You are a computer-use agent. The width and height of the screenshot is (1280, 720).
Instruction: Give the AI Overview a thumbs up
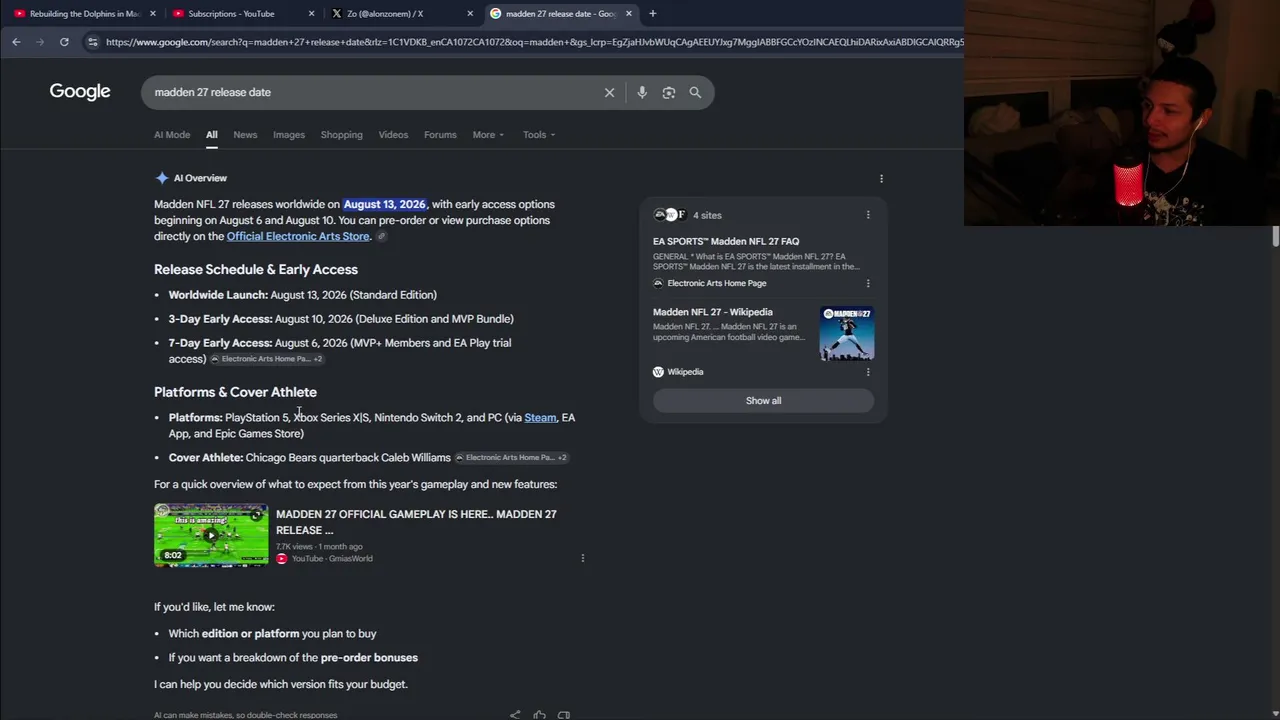(x=540, y=714)
